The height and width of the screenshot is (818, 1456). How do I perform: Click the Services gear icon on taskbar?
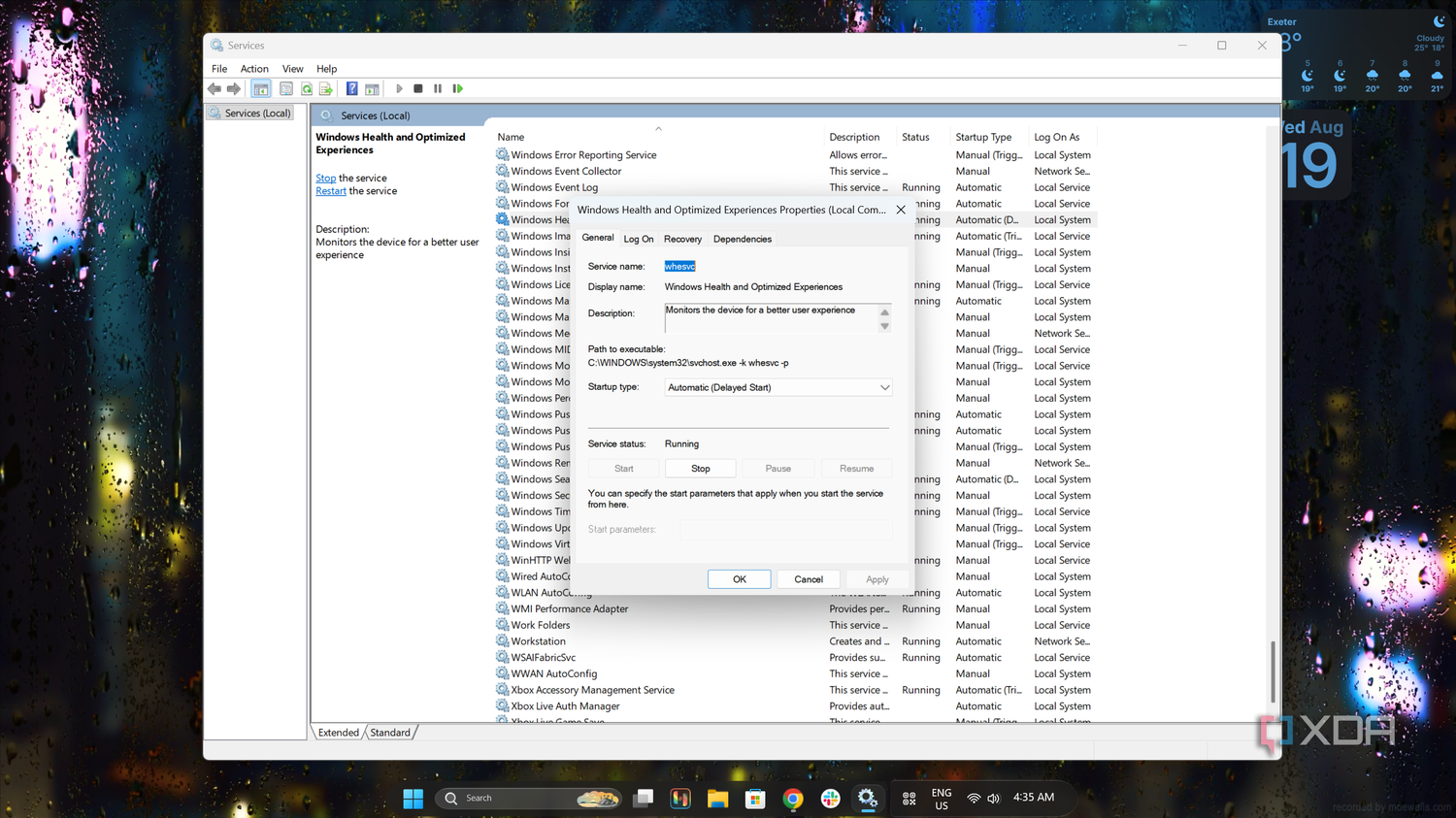868,799
